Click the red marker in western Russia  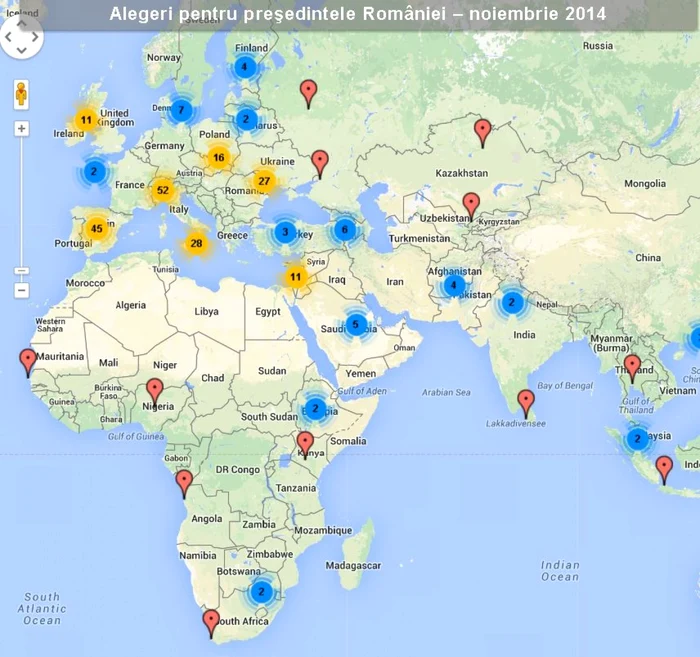(308, 93)
